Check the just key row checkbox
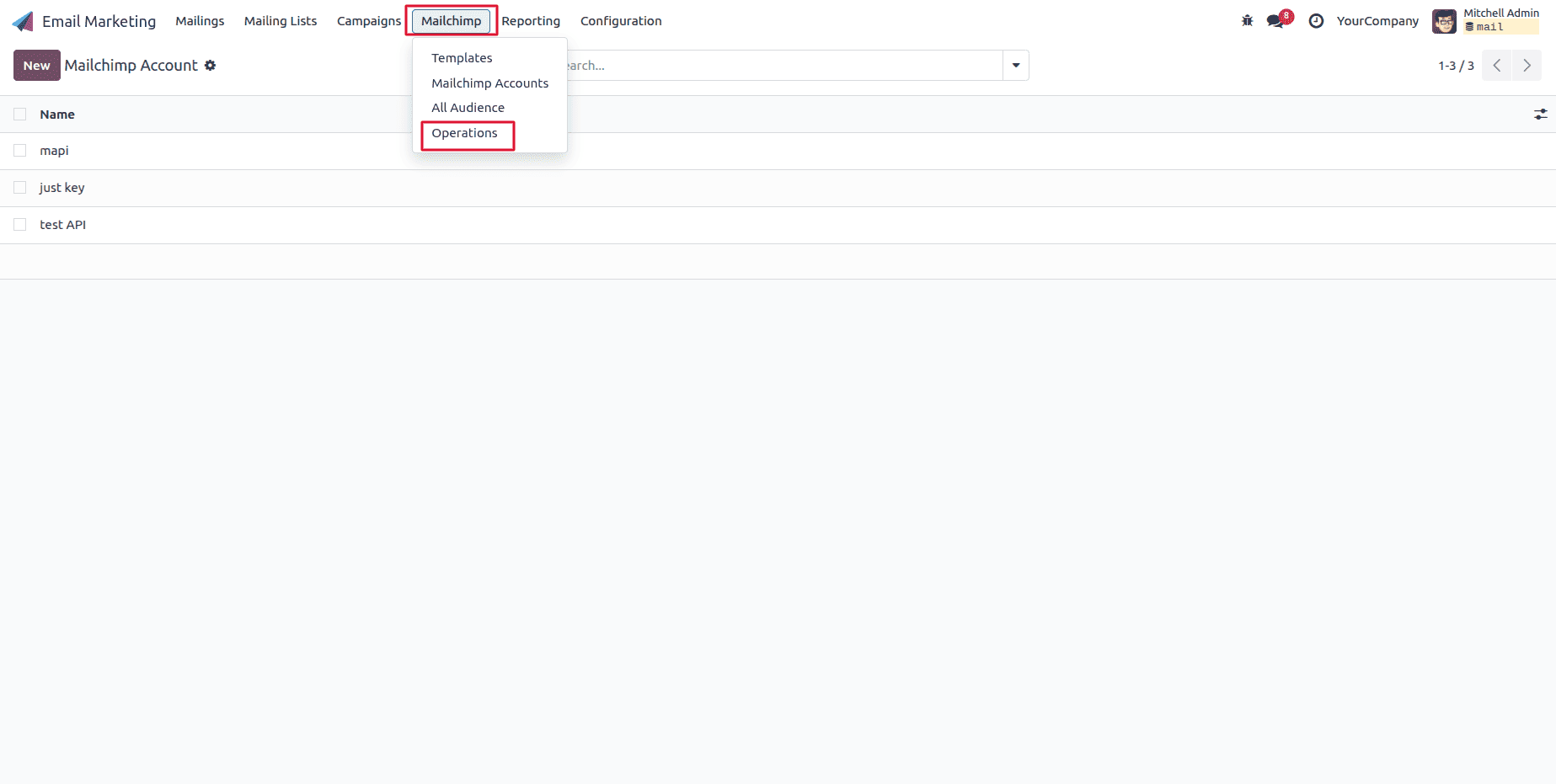Screen dimensions: 1556x784 tap(20, 188)
